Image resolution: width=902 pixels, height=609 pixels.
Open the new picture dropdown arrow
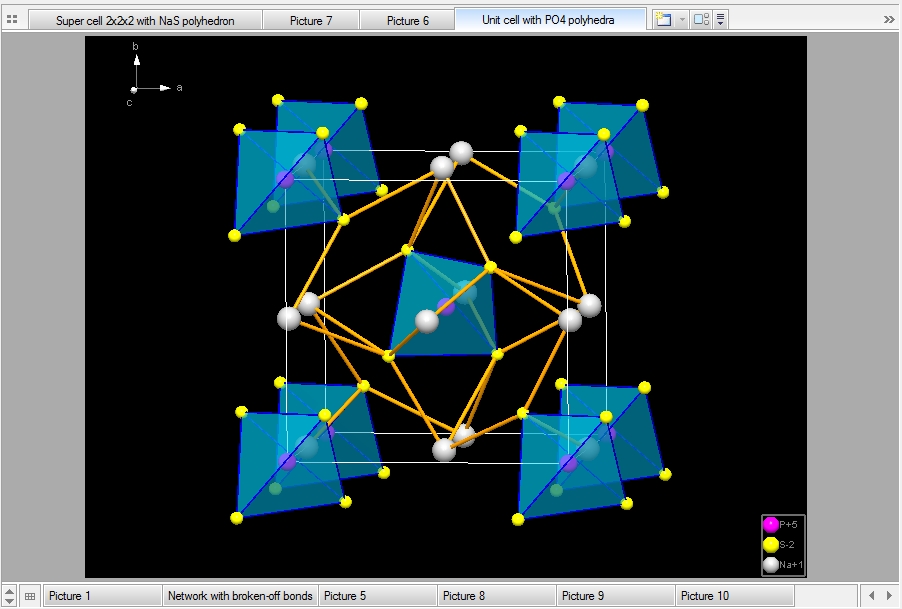[x=682, y=19]
